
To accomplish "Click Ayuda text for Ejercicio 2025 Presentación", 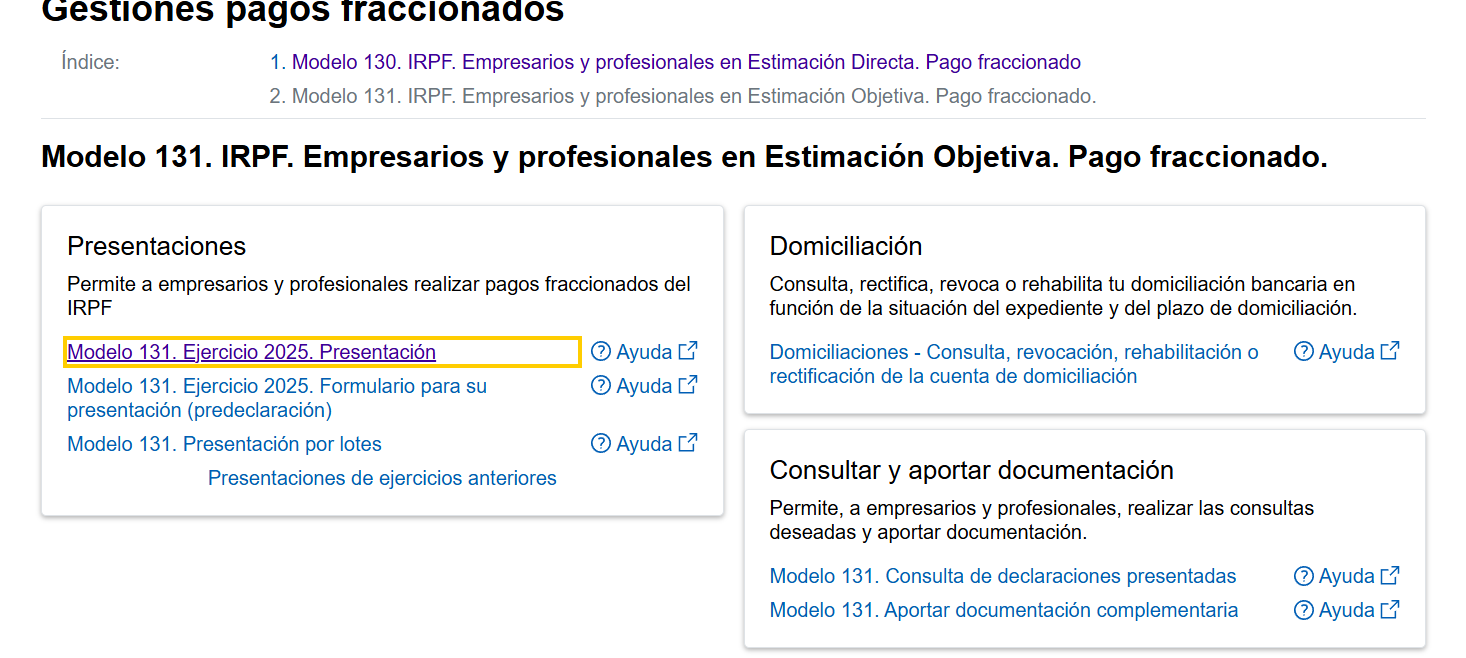I will tap(644, 352).
